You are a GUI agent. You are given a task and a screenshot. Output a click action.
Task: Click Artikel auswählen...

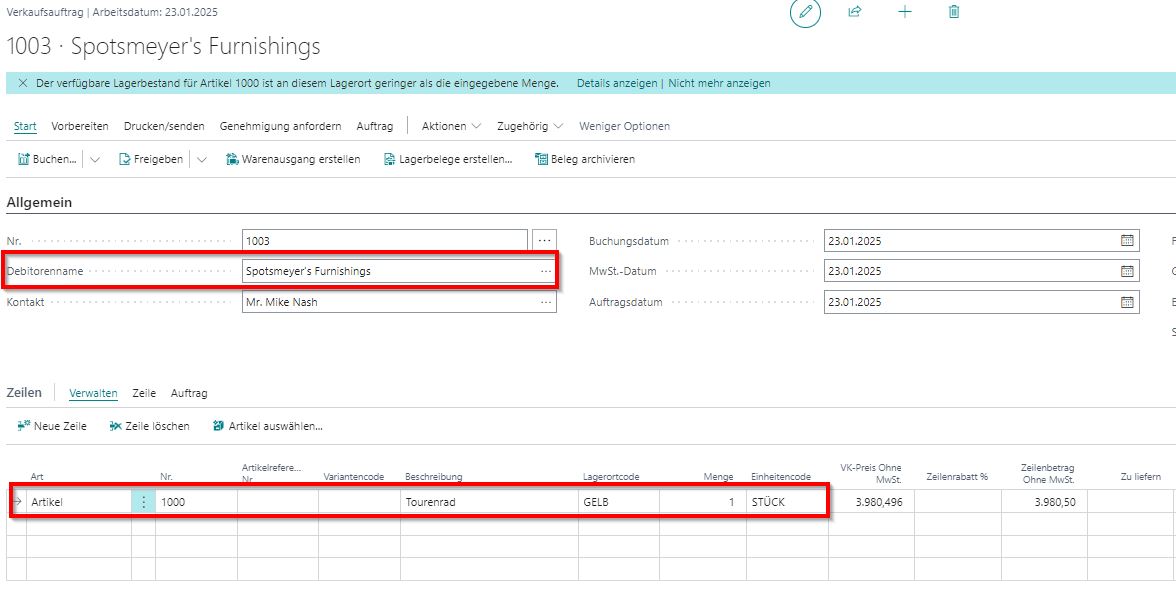[x=268, y=426]
